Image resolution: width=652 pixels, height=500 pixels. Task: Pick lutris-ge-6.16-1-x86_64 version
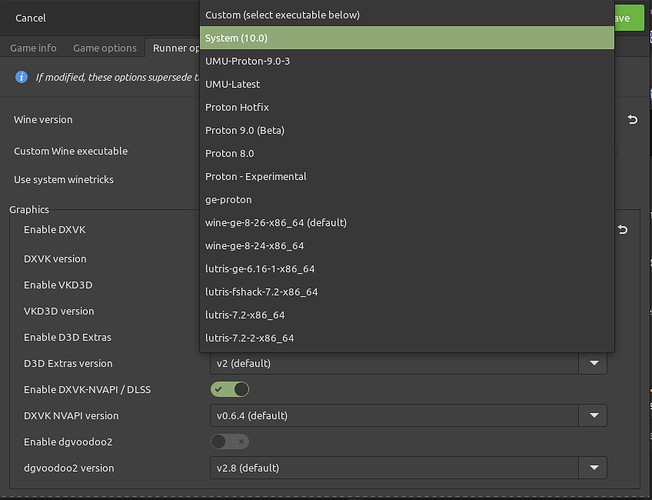click(x=407, y=269)
